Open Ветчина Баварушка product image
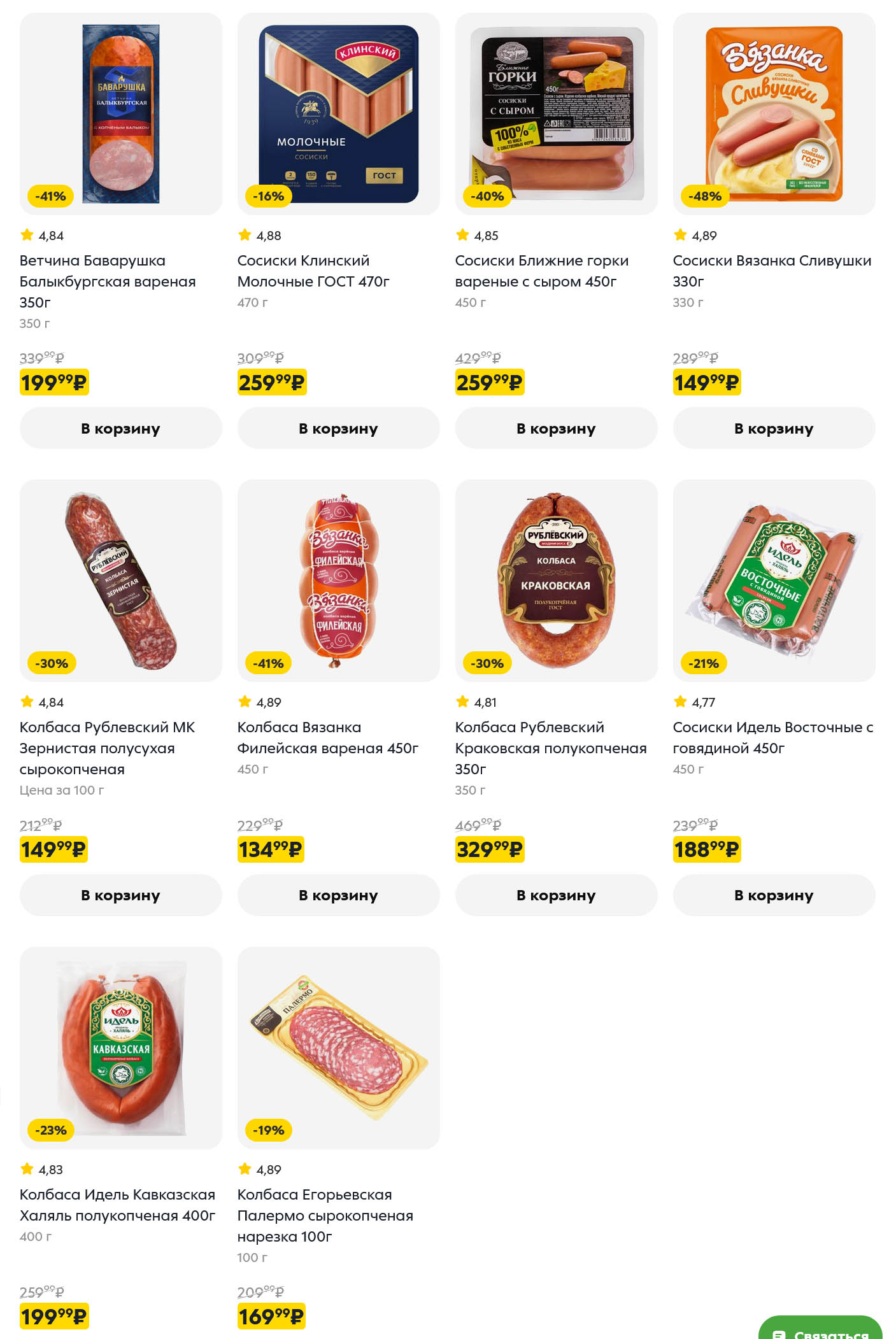Screen dimensions: 896x1339 pos(121,114)
